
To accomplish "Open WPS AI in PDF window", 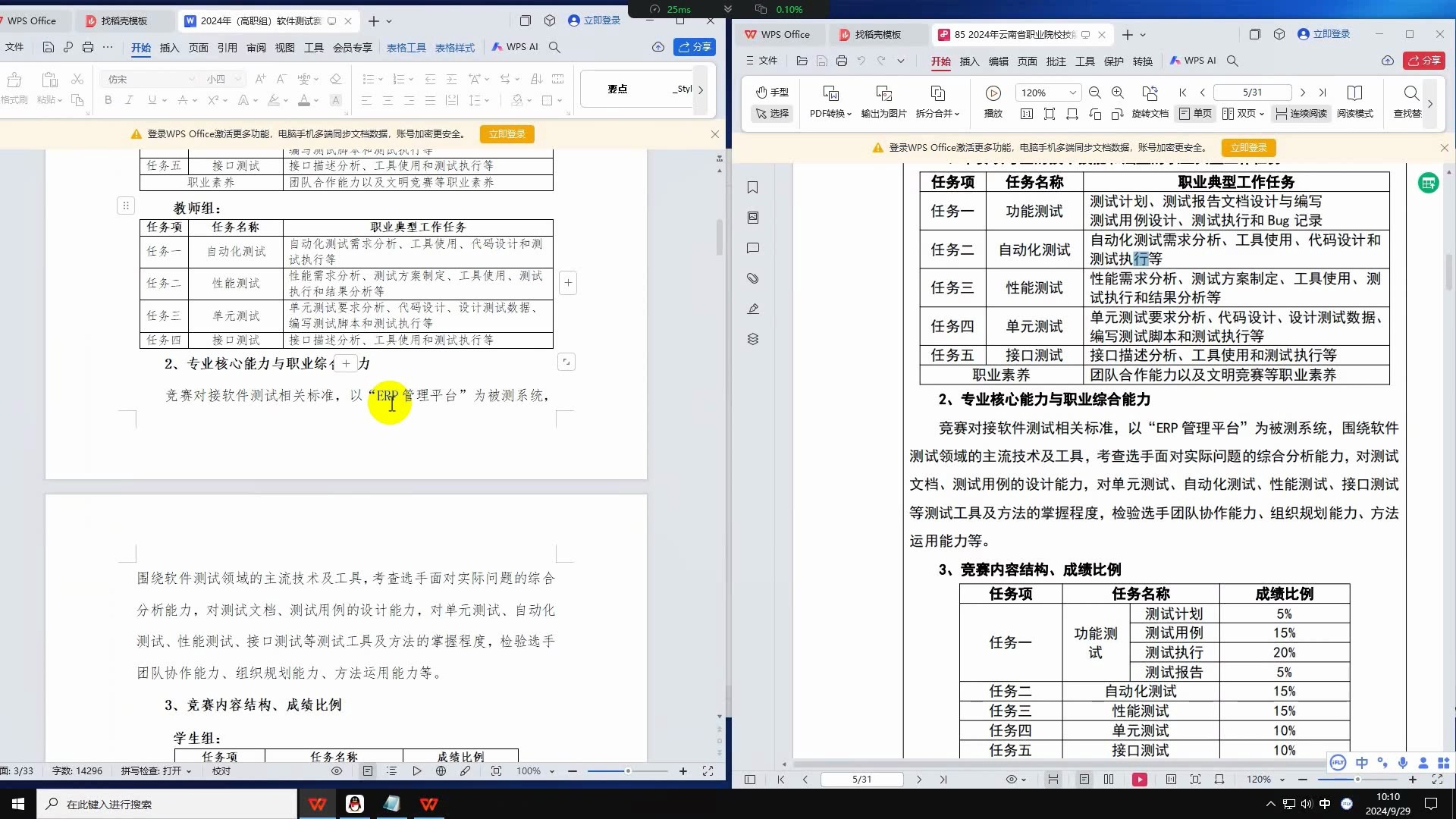I will pyautogui.click(x=1193, y=61).
